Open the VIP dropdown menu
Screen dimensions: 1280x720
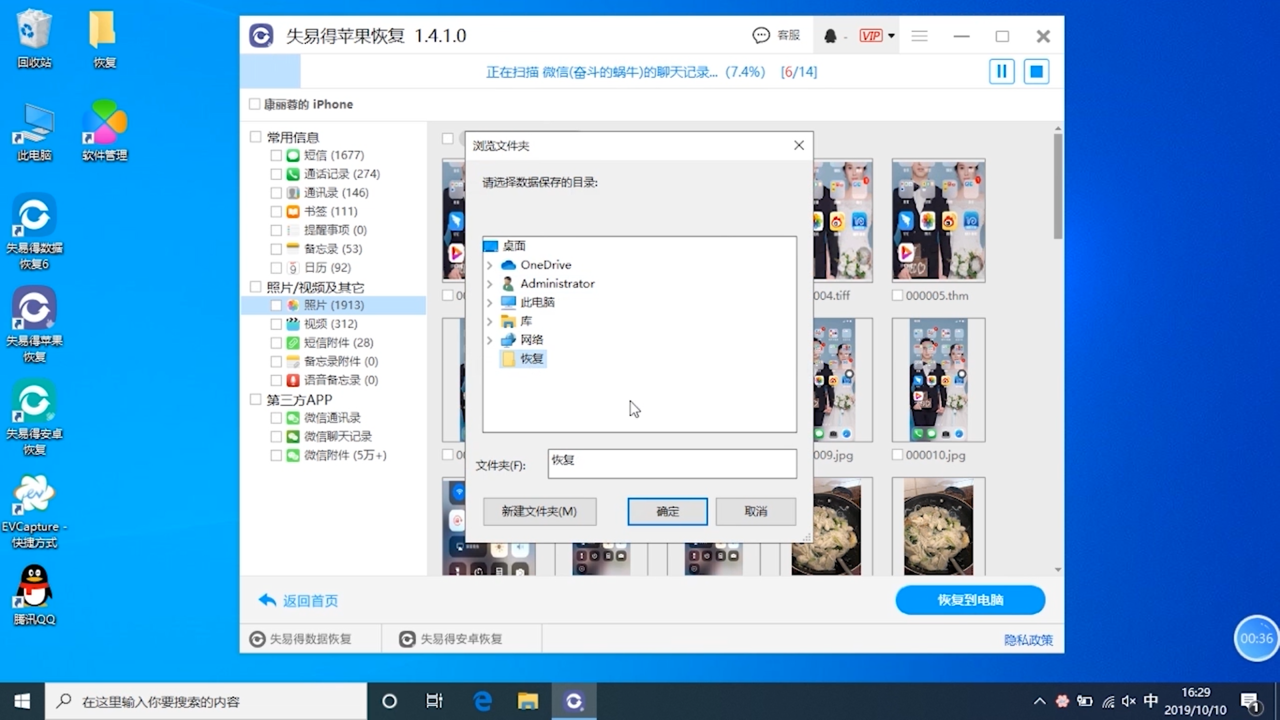(877, 36)
